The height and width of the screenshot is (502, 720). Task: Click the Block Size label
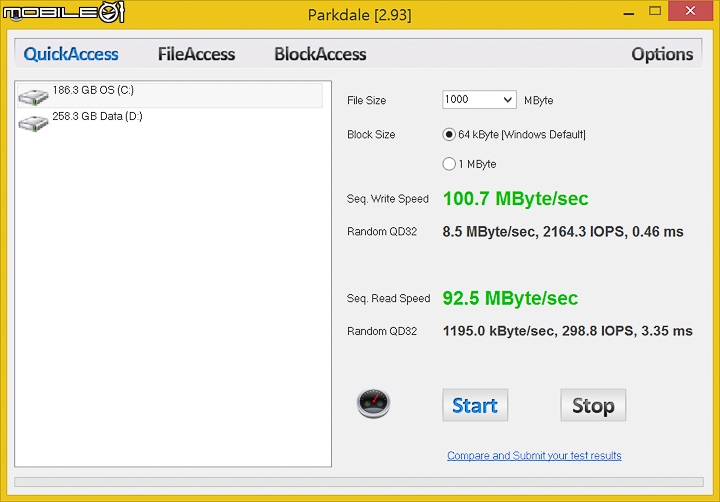point(371,135)
